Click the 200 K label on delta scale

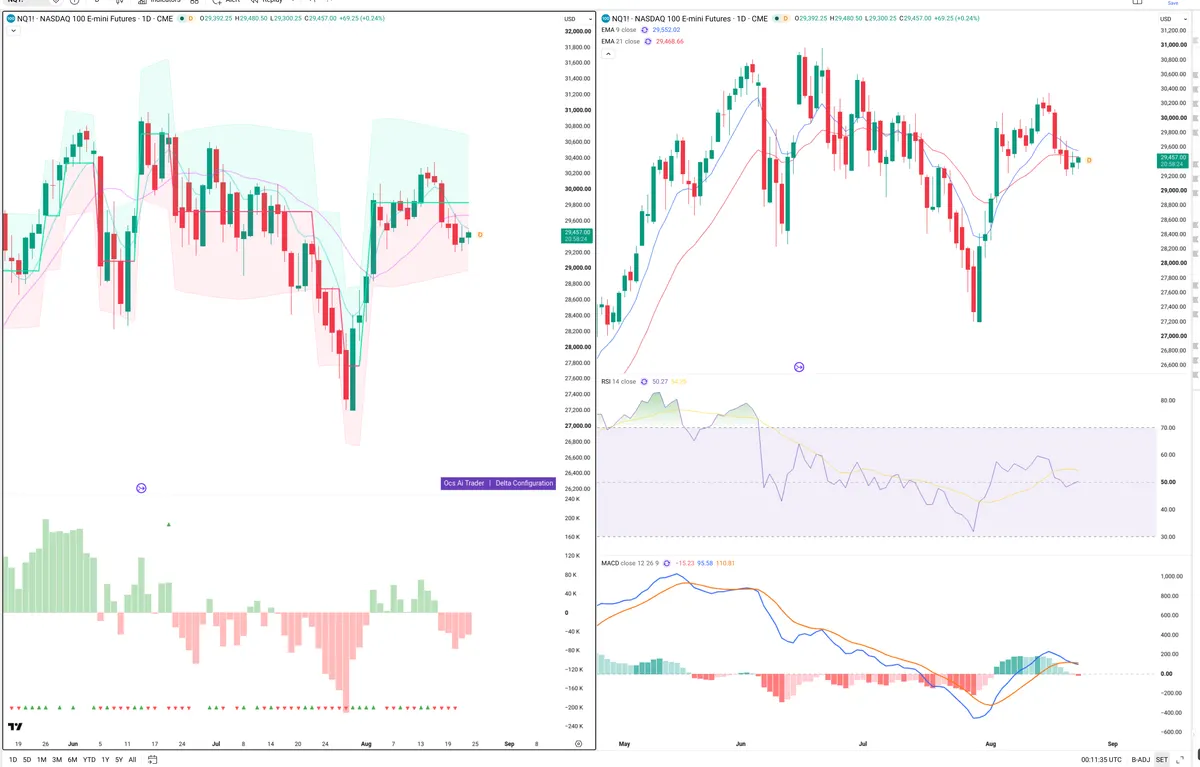(572, 518)
